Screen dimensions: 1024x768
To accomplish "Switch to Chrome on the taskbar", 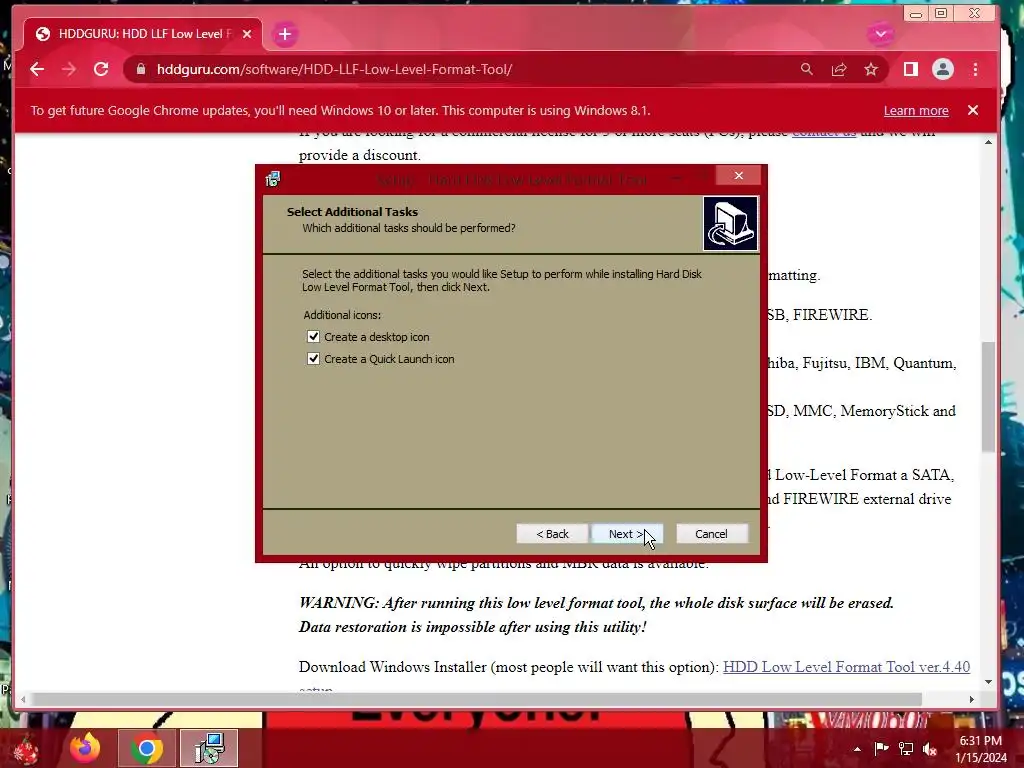I will pos(146,748).
